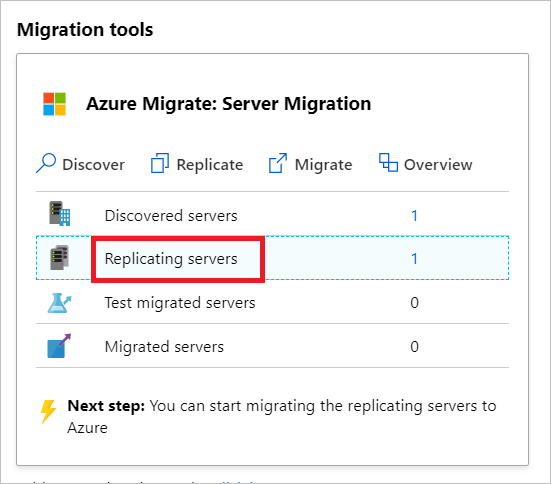Click the Replicate copy icon

point(160,163)
